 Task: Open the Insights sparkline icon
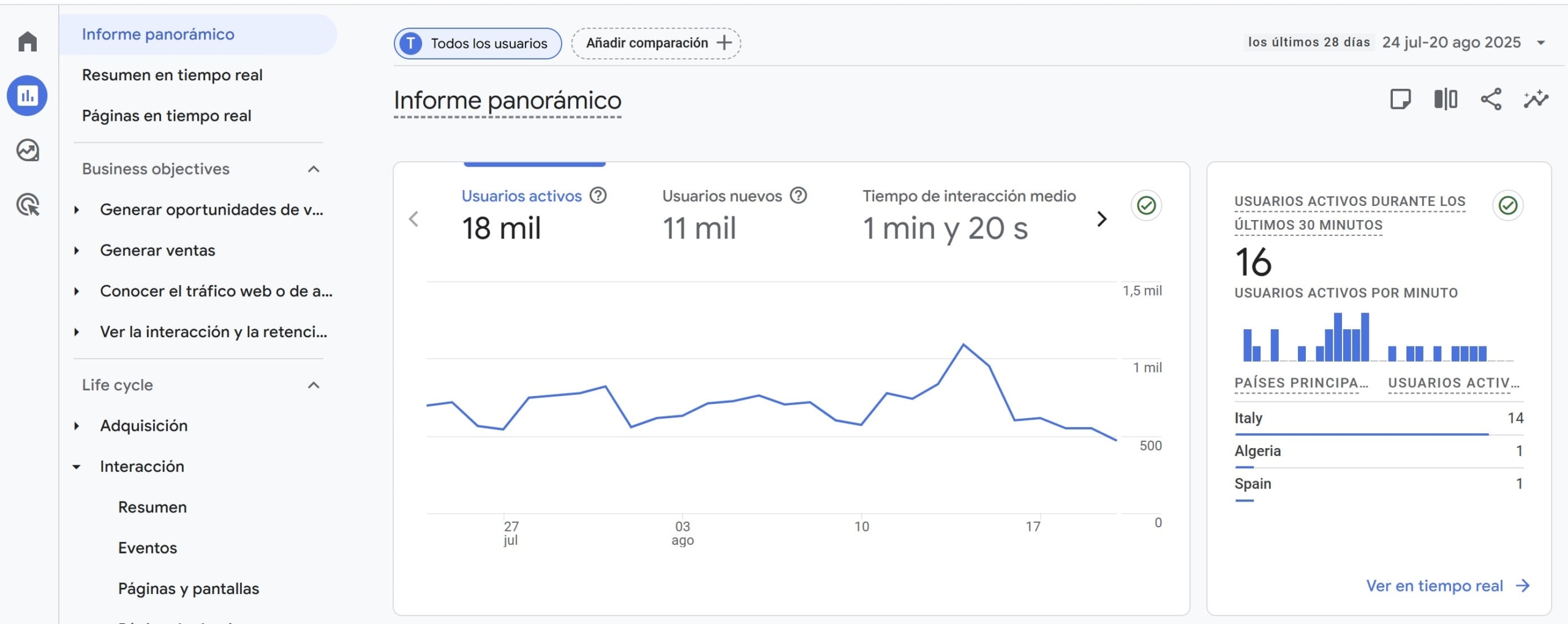click(x=1536, y=99)
